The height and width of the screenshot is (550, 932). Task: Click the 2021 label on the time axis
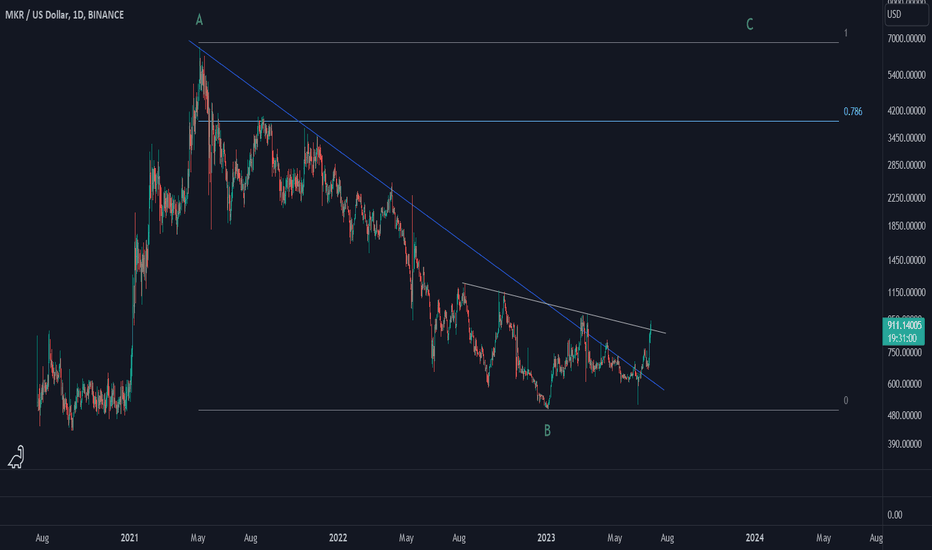(x=129, y=538)
